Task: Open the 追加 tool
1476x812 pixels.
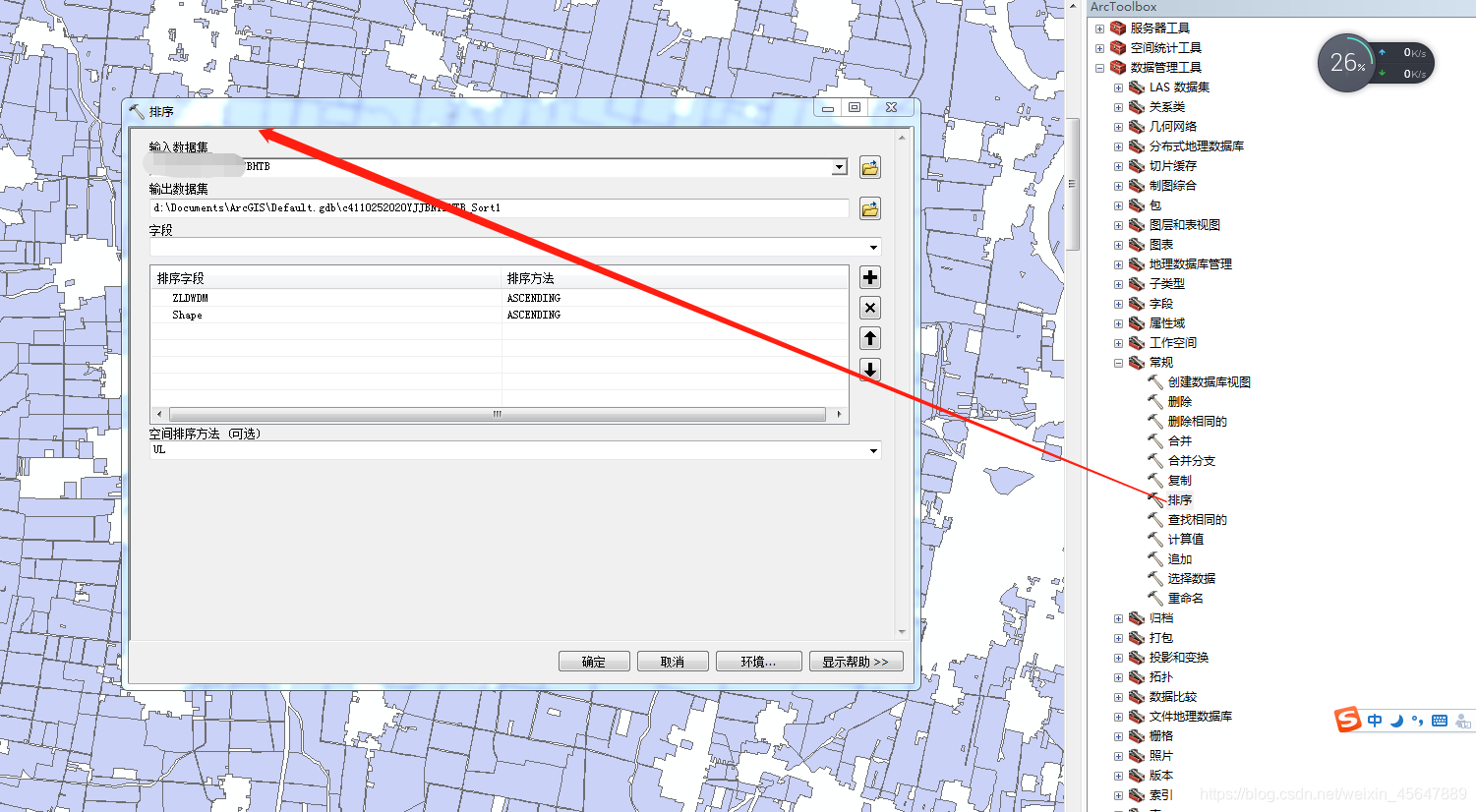Action: (1179, 559)
